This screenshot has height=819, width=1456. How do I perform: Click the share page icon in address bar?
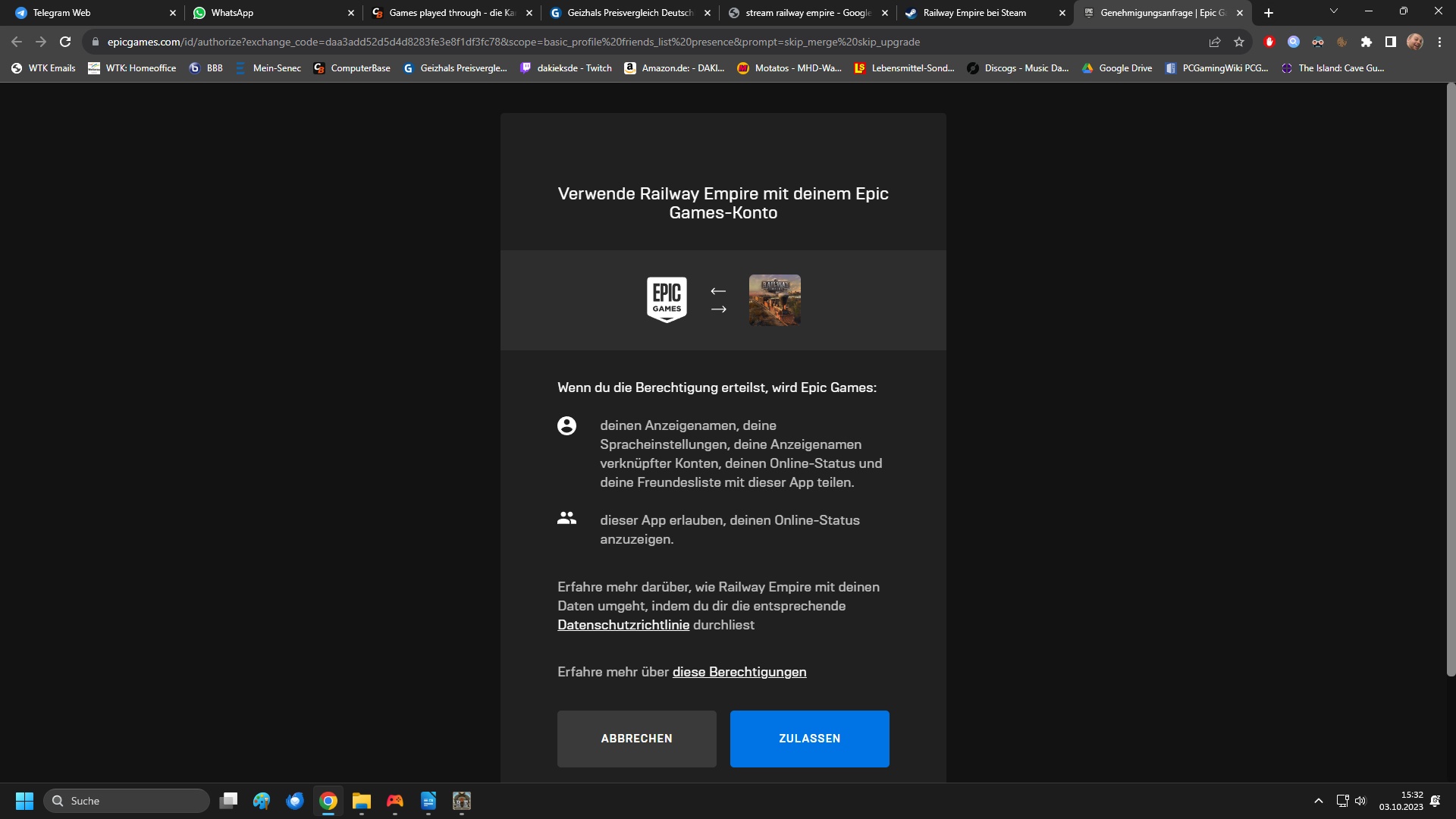pyautogui.click(x=1215, y=42)
